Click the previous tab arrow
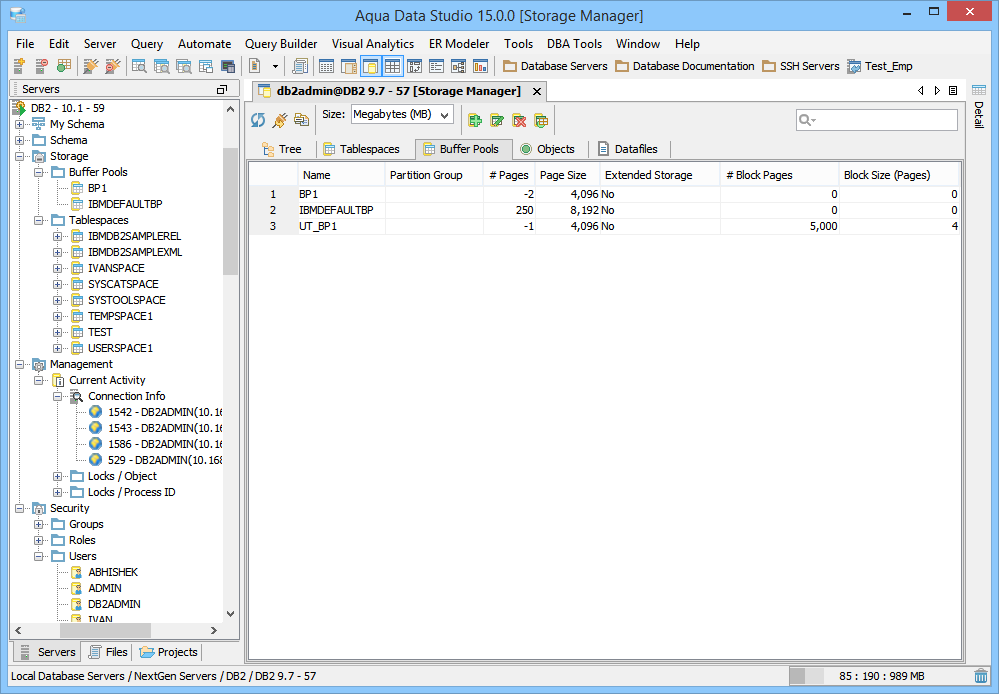 [x=921, y=90]
